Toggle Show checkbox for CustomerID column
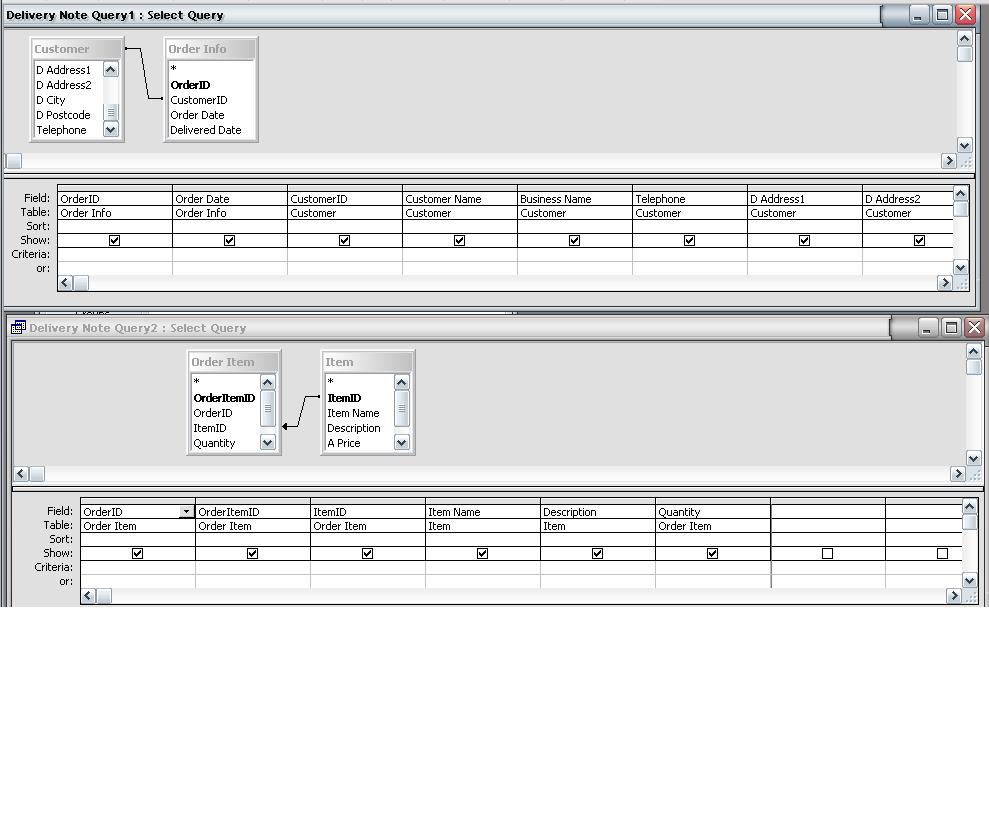 point(344,240)
